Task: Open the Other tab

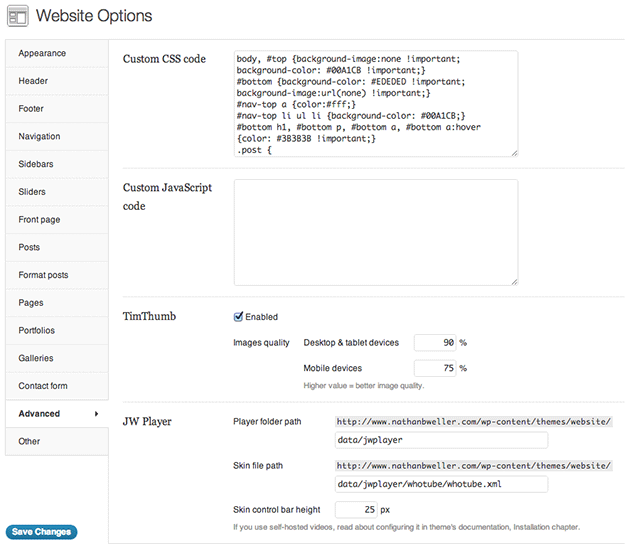Action: 29,441
